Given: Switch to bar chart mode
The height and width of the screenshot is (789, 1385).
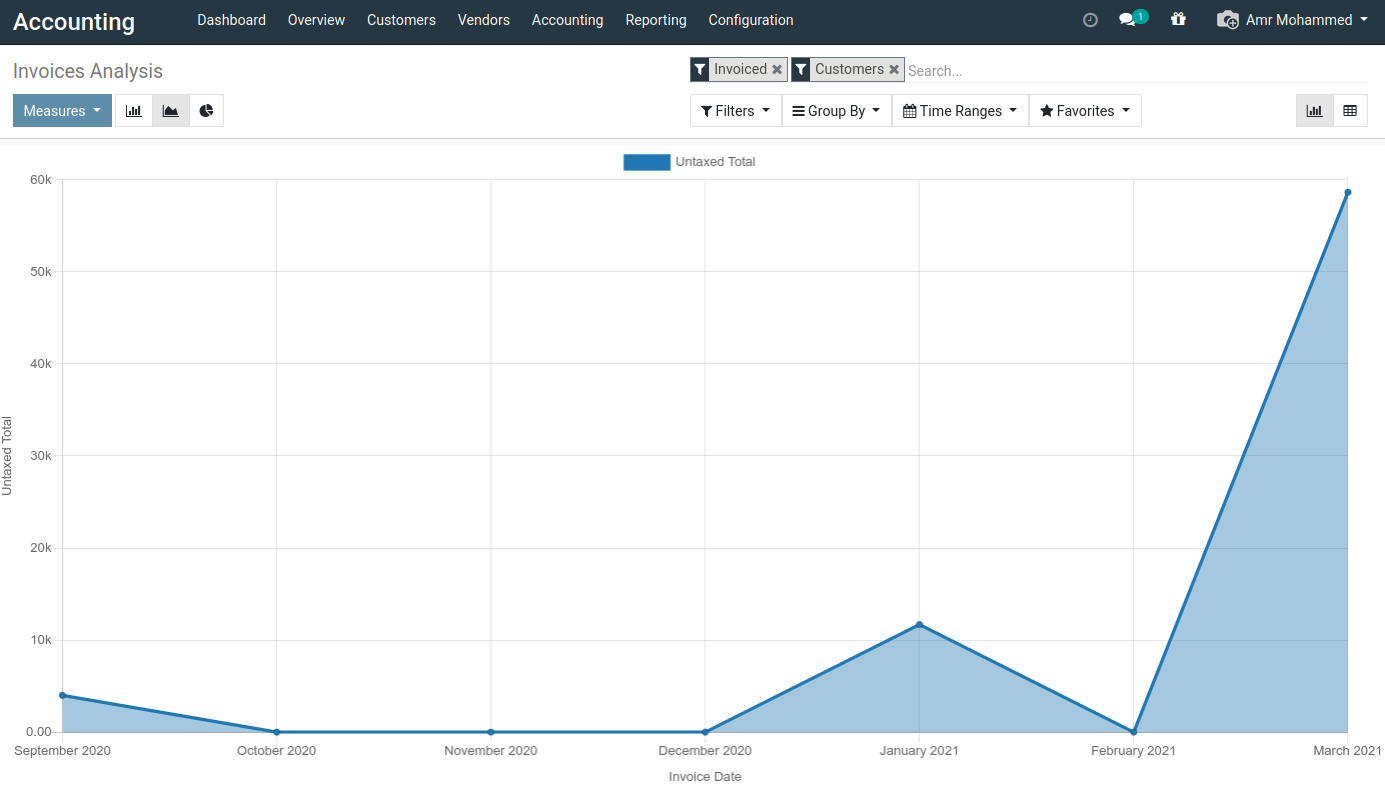Looking at the screenshot, I should [134, 111].
